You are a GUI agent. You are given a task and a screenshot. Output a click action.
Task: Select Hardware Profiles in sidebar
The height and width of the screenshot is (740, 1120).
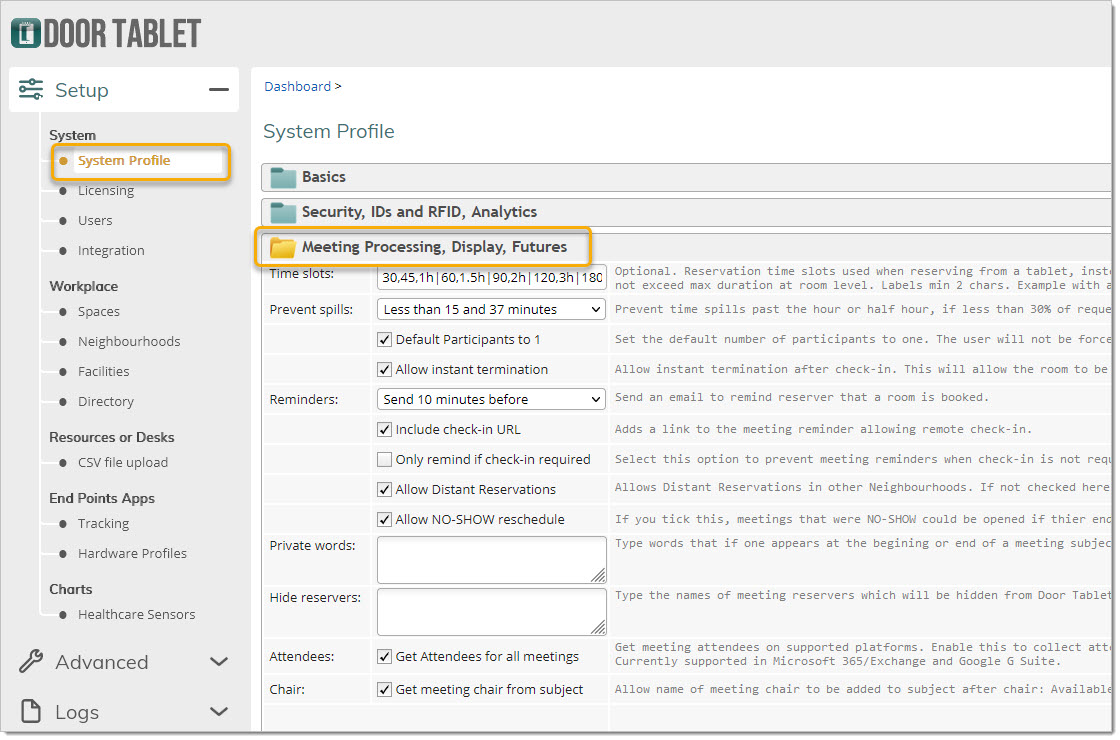pos(132,554)
